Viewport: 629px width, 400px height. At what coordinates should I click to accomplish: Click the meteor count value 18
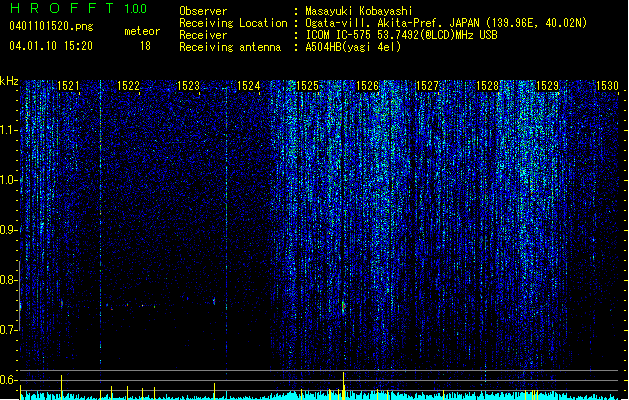(x=145, y=46)
